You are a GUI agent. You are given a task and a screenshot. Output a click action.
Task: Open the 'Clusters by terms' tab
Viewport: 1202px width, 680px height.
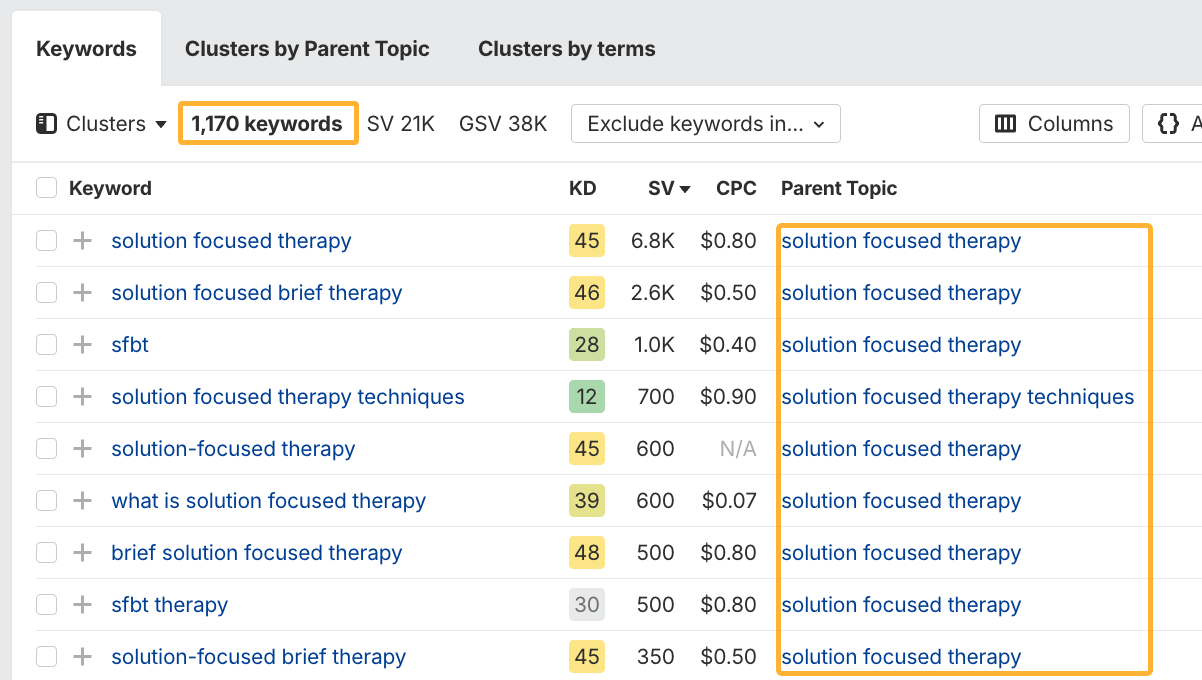[x=567, y=49]
